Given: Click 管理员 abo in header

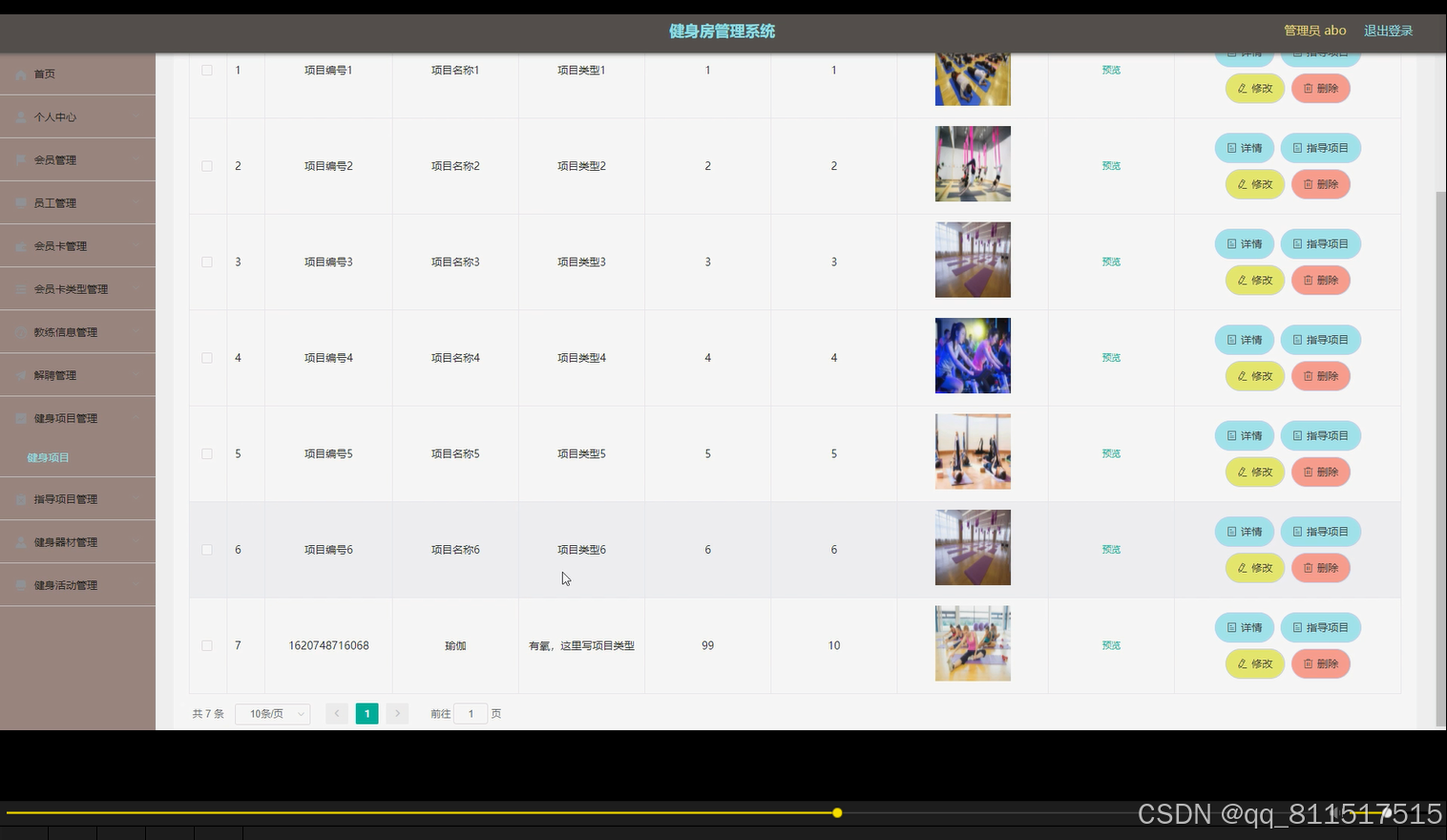Looking at the screenshot, I should [1314, 31].
